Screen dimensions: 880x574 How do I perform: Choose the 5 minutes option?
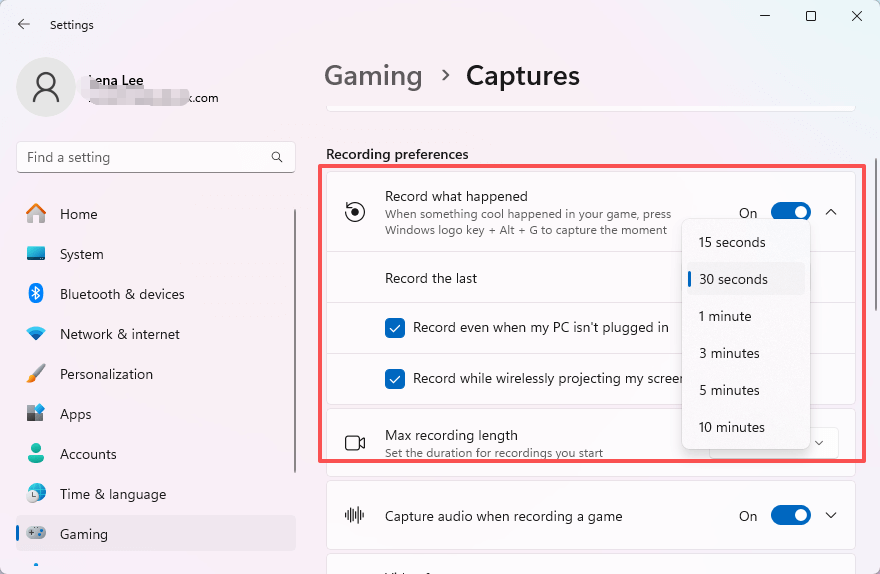point(729,390)
